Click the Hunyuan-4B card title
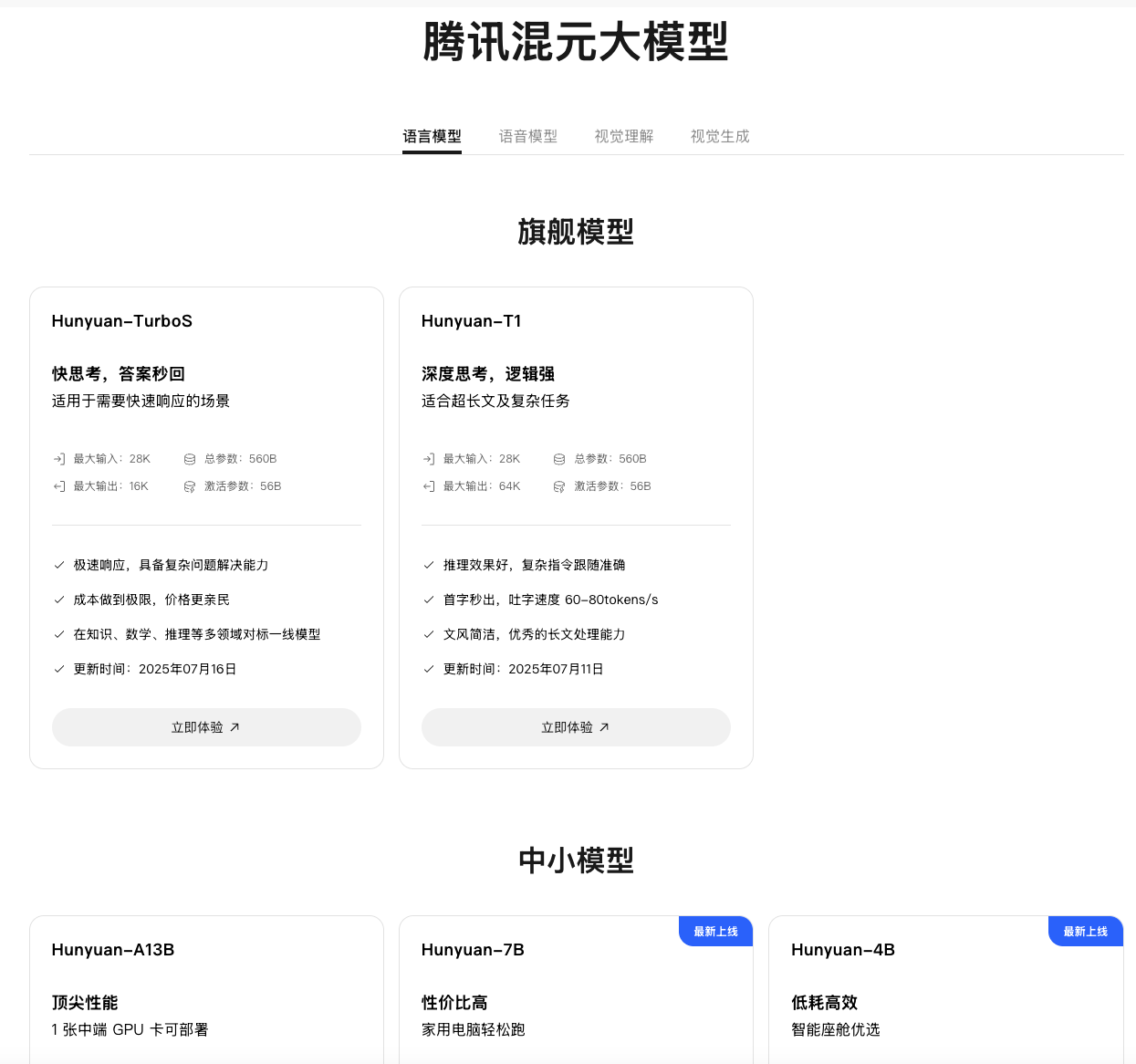 coord(843,950)
